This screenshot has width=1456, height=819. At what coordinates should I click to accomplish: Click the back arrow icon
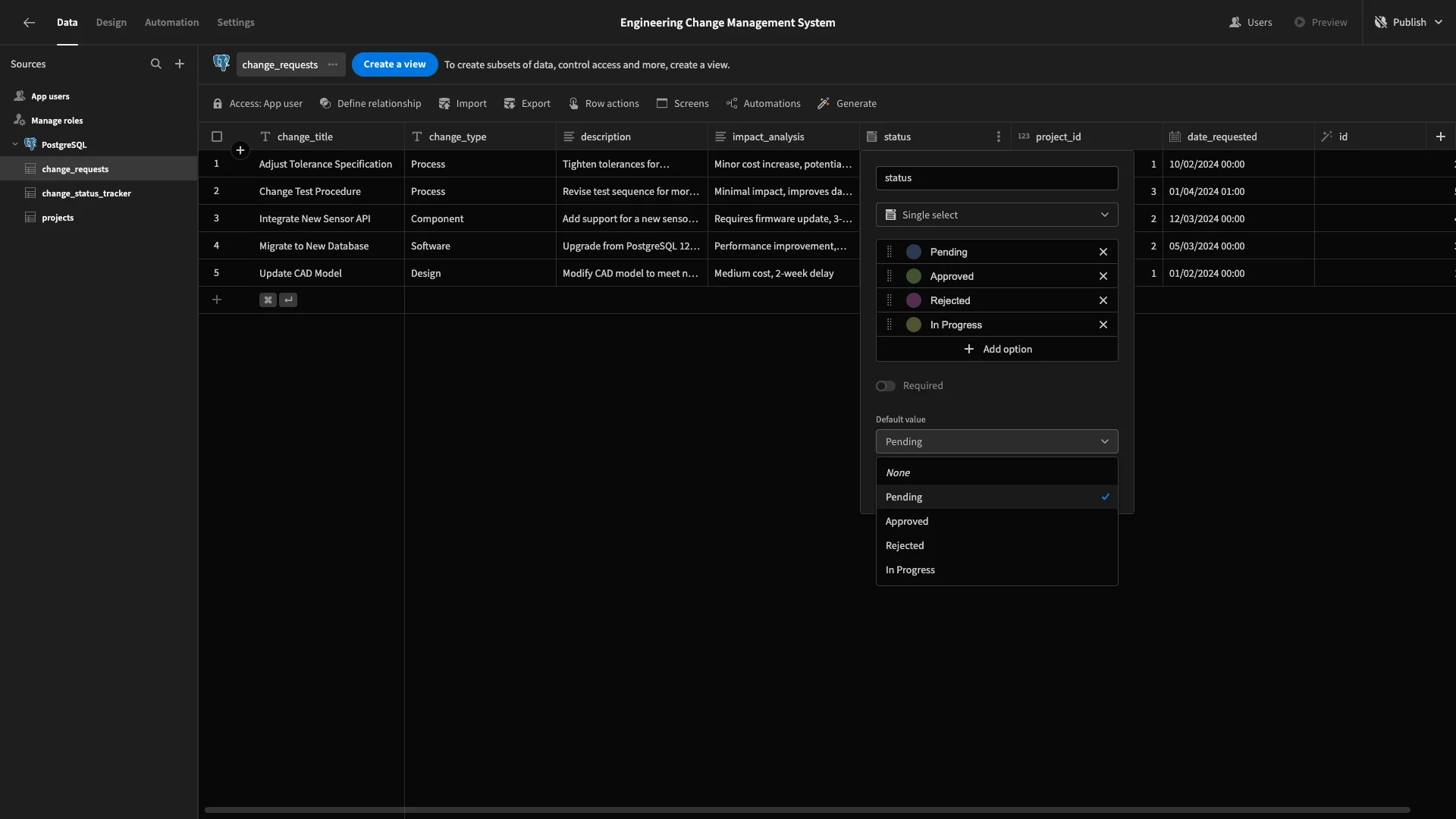29,23
